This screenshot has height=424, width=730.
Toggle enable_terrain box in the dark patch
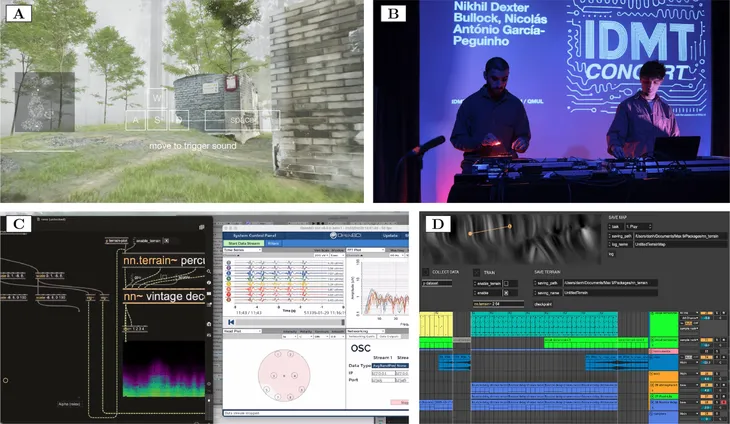pyautogui.click(x=166, y=241)
